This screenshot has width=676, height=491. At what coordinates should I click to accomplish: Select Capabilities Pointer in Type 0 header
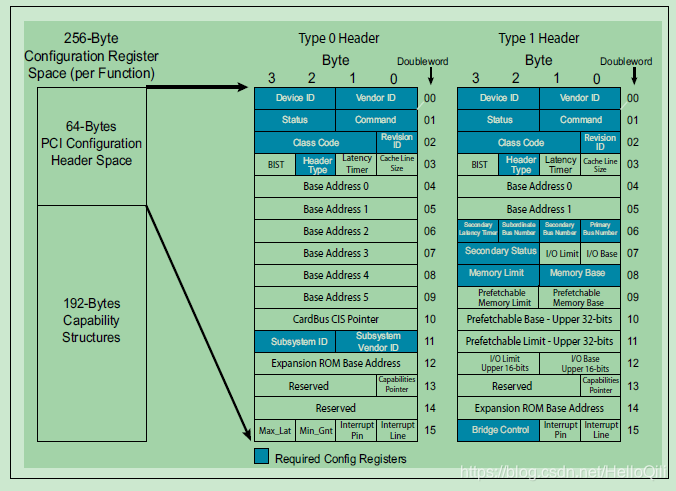(x=397, y=386)
